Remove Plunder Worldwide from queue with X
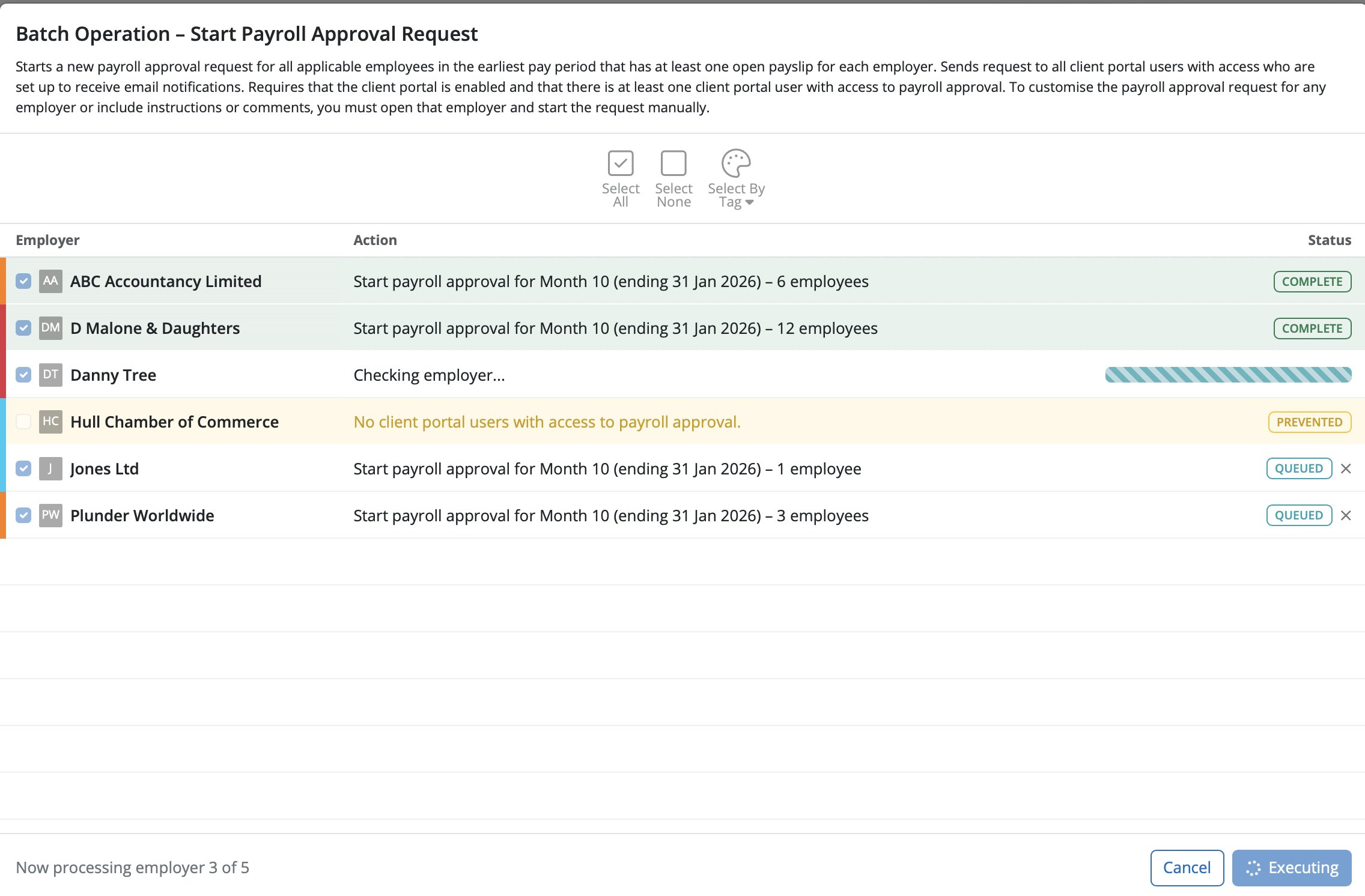The width and height of the screenshot is (1365, 896). point(1346,515)
